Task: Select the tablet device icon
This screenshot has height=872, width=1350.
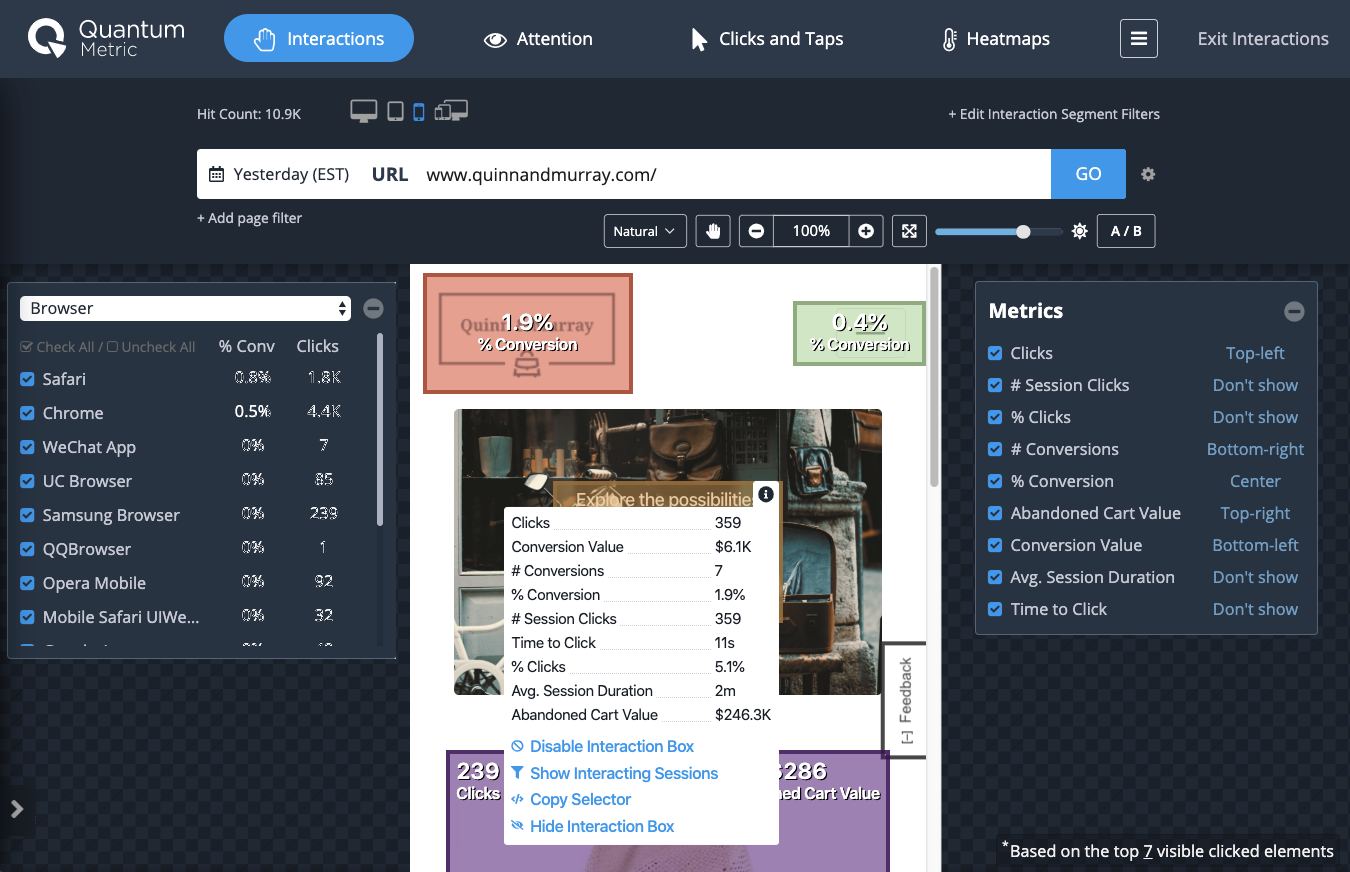Action: click(x=395, y=112)
